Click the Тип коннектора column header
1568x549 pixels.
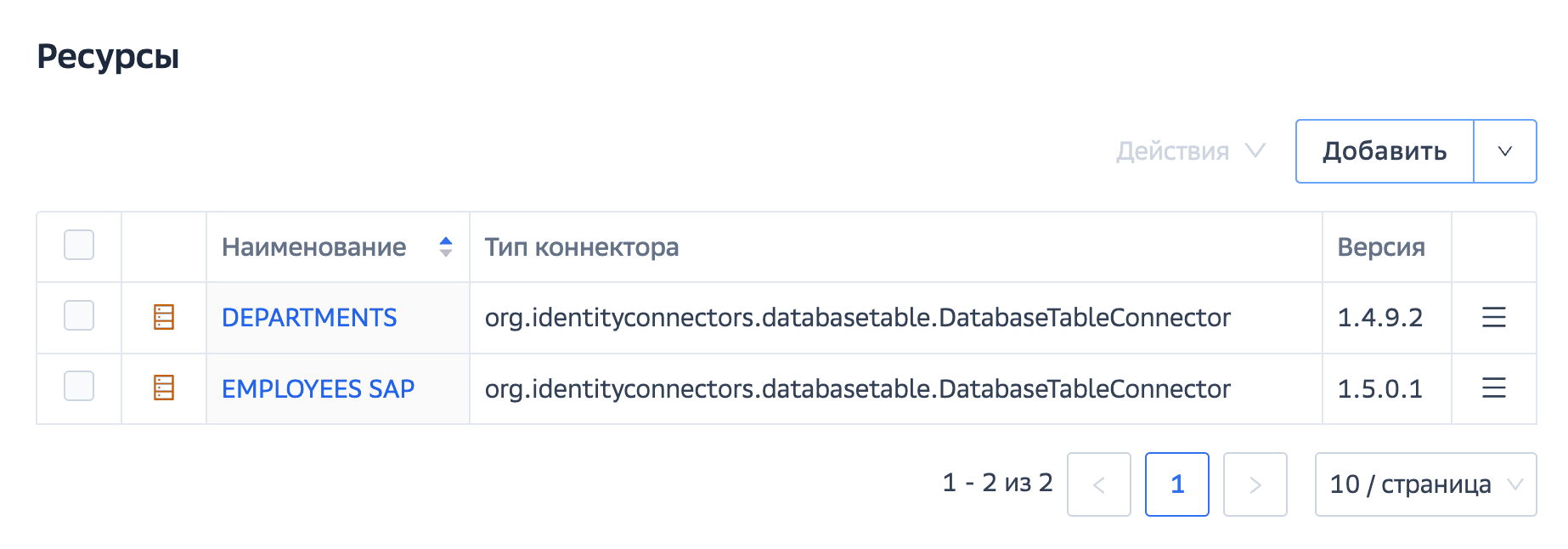(x=582, y=247)
